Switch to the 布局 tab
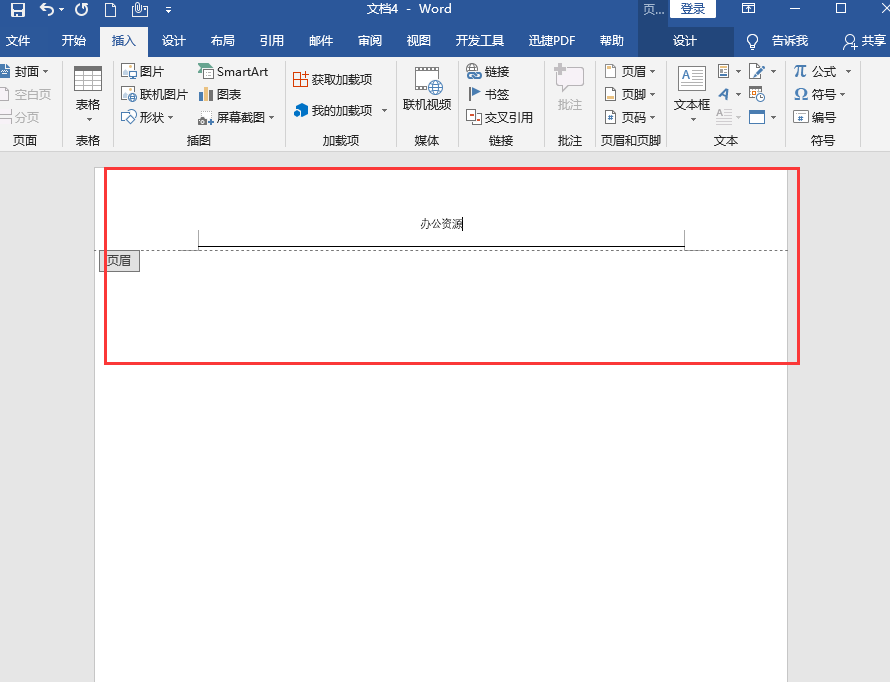The image size is (890, 682). [x=222, y=41]
